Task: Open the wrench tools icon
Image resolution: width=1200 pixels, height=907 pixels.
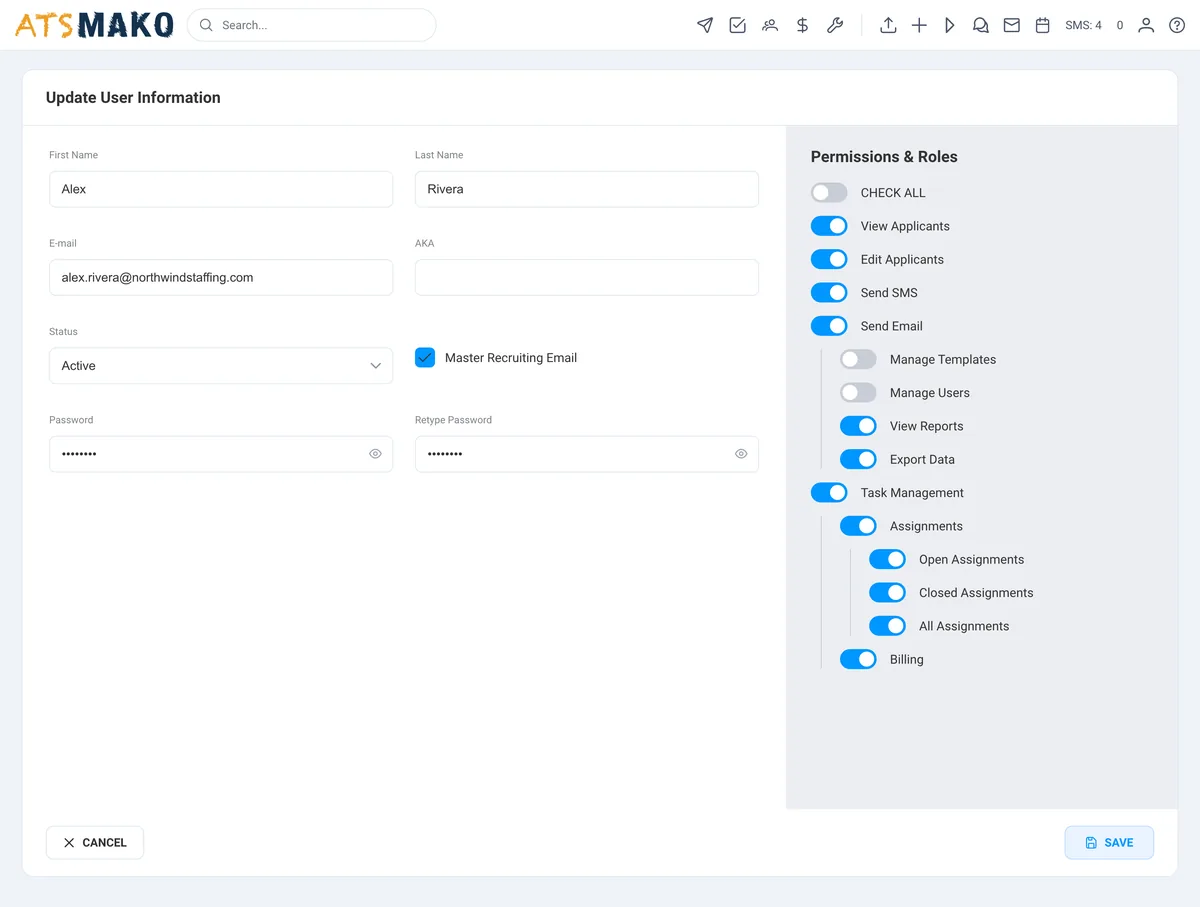Action: [835, 25]
